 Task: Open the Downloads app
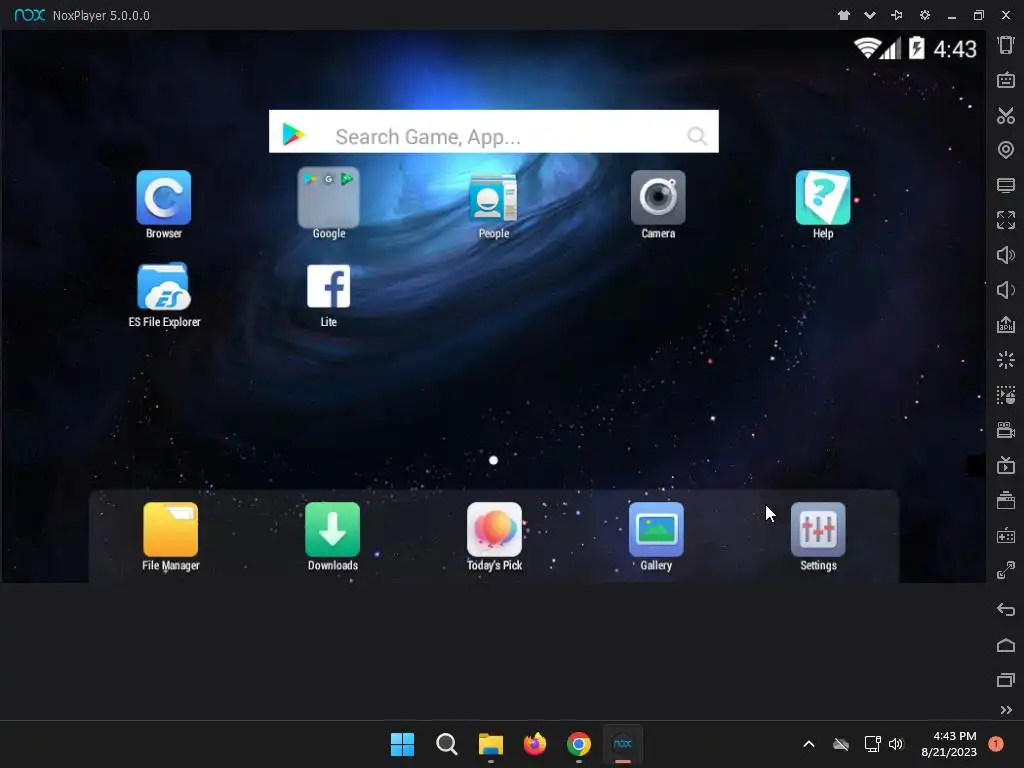[x=332, y=530]
